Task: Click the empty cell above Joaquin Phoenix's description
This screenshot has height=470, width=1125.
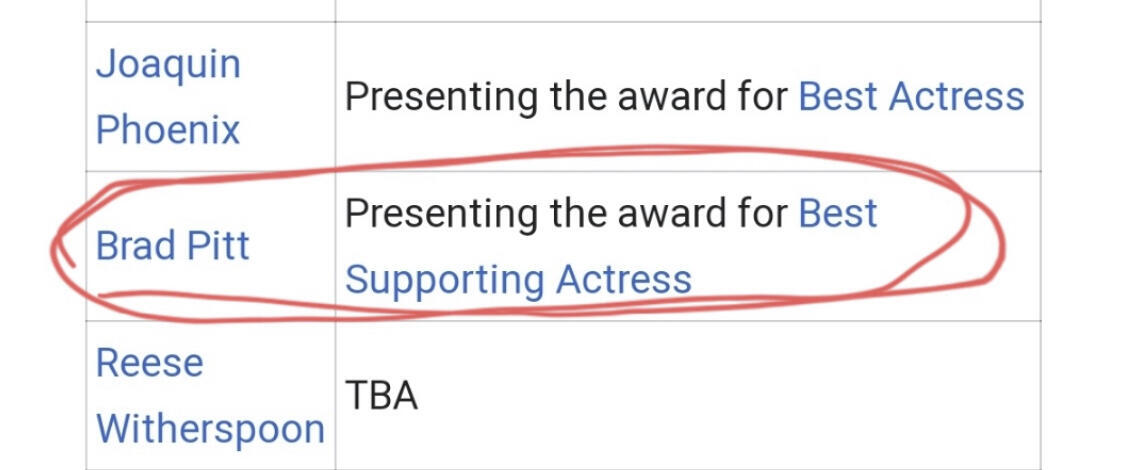Action: (x=687, y=11)
